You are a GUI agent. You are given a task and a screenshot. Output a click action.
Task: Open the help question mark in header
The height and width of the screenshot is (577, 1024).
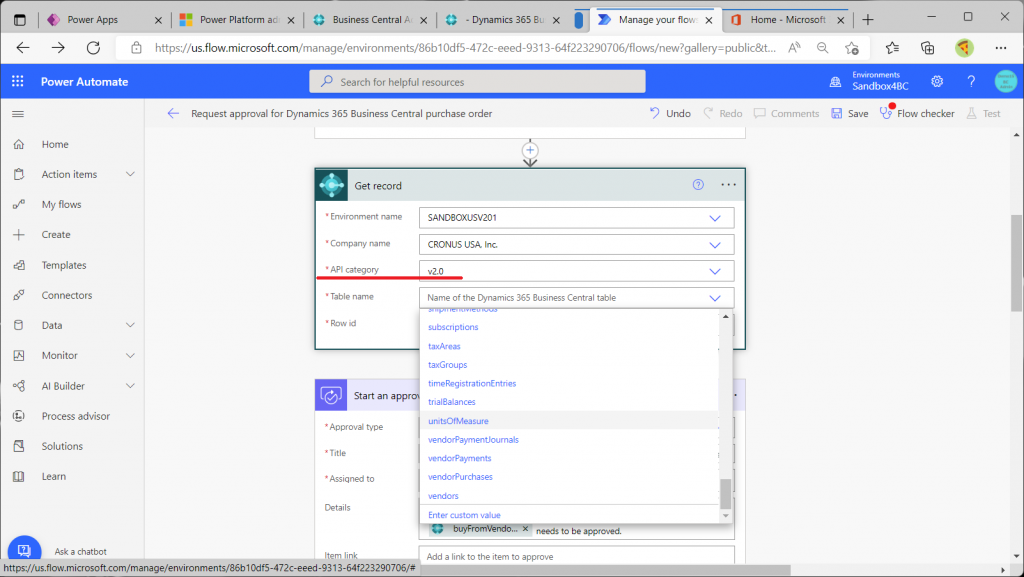click(971, 81)
